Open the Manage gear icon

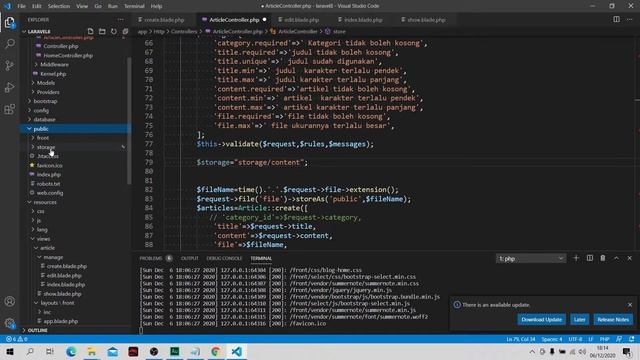click(x=9, y=323)
